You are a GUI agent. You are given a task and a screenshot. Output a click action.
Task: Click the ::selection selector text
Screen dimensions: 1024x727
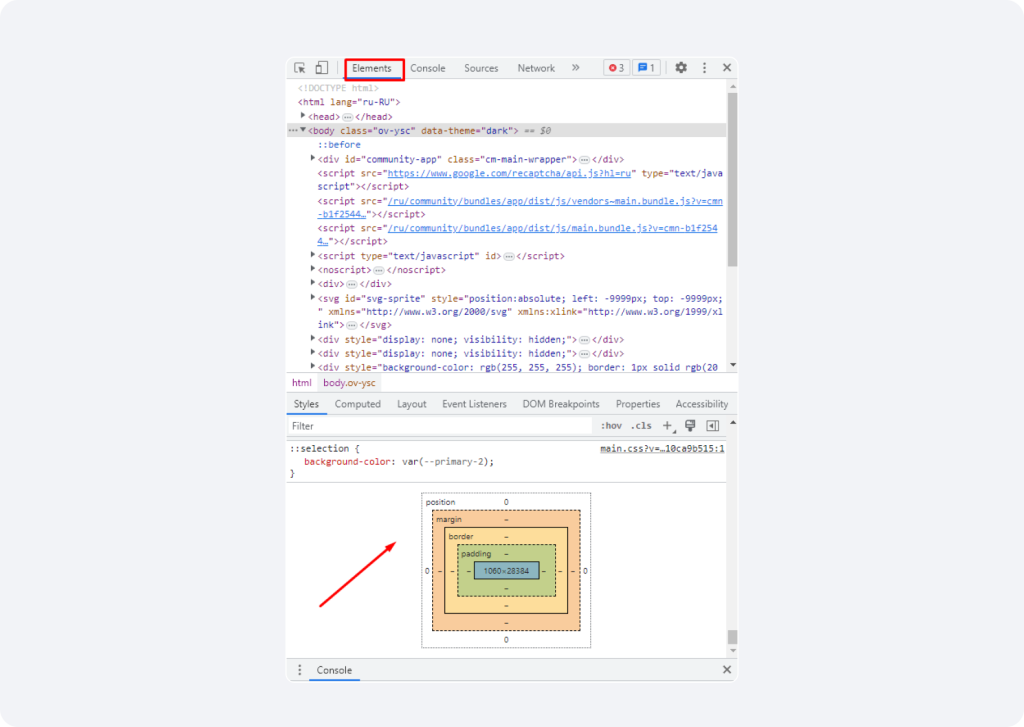[319, 449]
